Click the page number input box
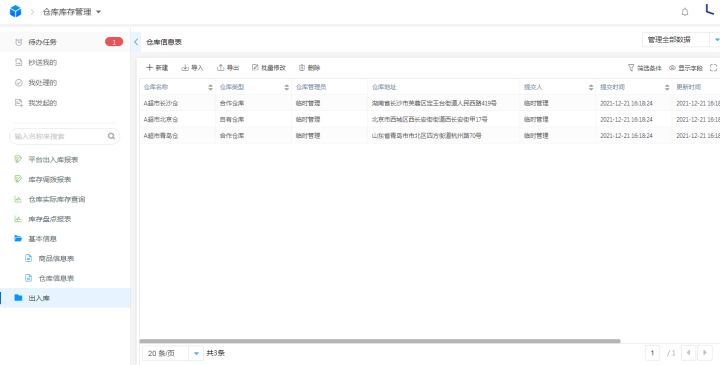Image resolution: width=720 pixels, height=365 pixels. [x=652, y=353]
